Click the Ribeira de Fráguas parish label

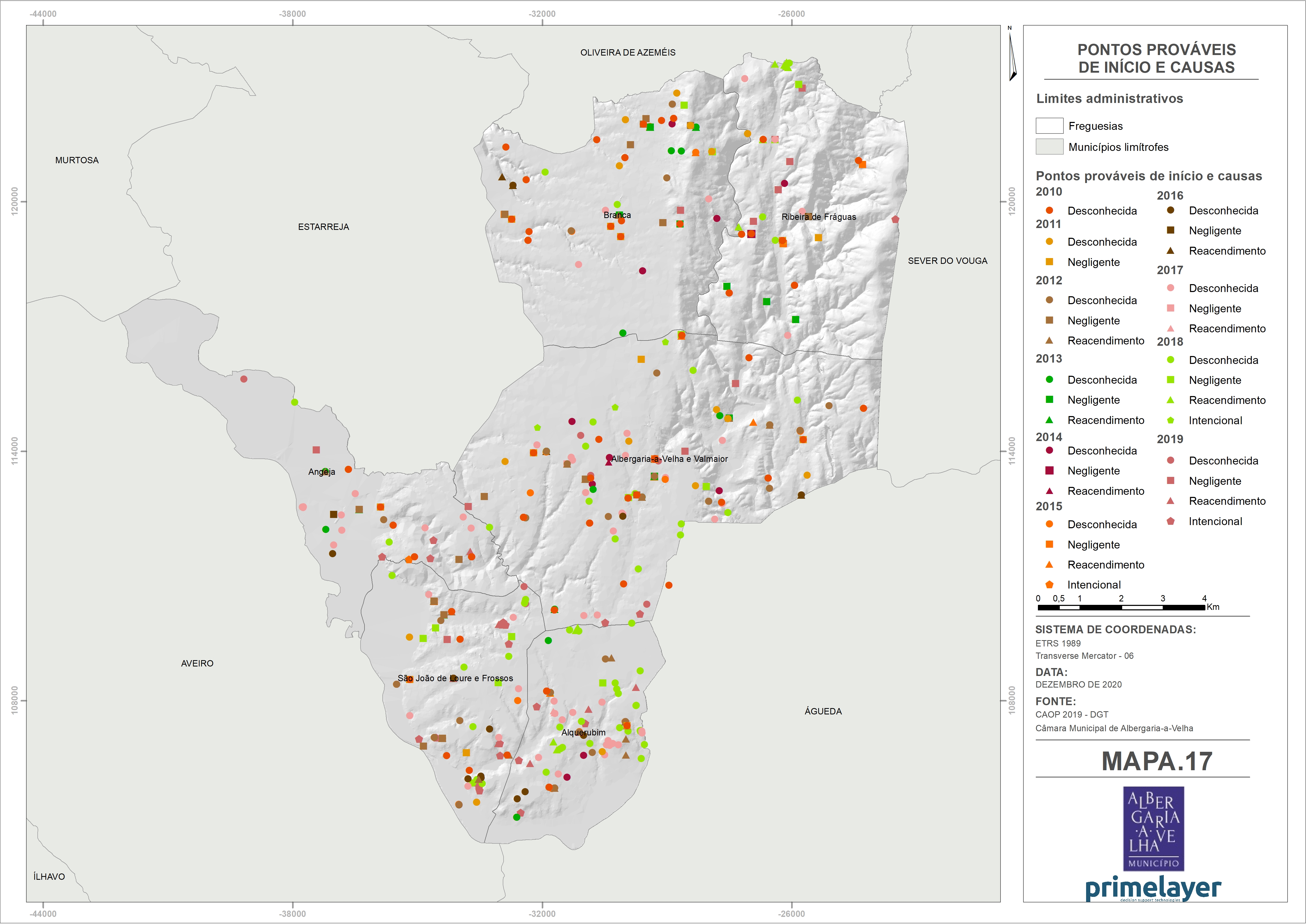coord(818,217)
